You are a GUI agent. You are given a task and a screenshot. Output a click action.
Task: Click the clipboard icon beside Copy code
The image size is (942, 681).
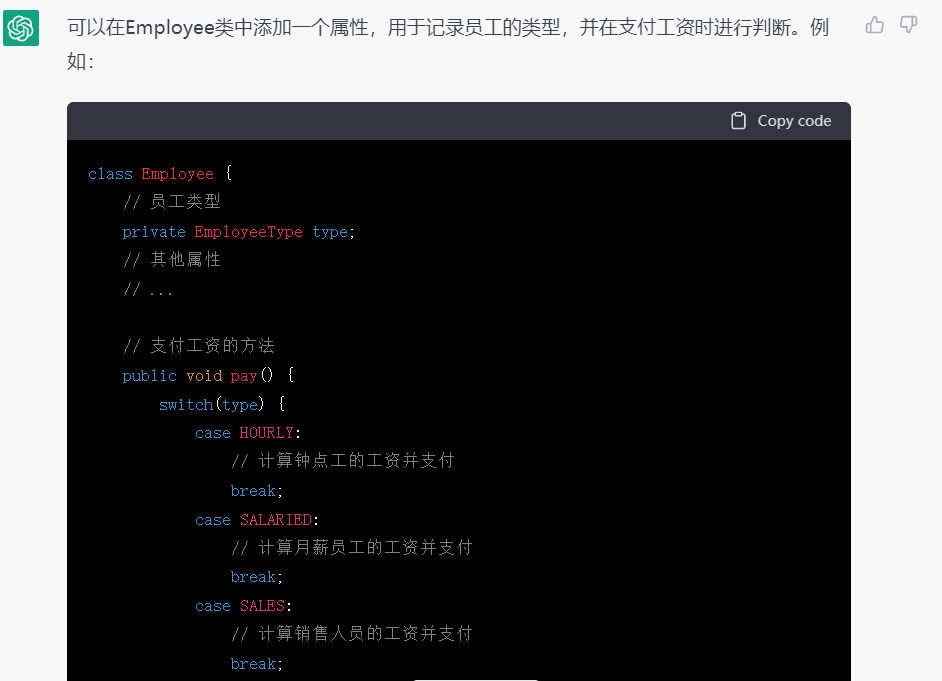coord(738,120)
